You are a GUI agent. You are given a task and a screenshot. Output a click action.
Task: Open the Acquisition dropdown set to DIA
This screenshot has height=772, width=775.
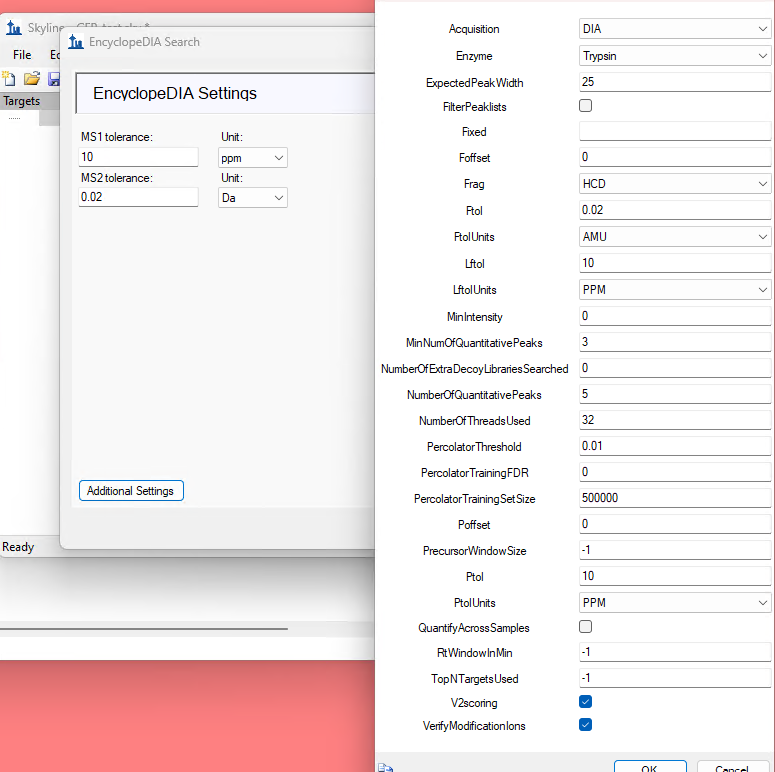click(x=674, y=29)
